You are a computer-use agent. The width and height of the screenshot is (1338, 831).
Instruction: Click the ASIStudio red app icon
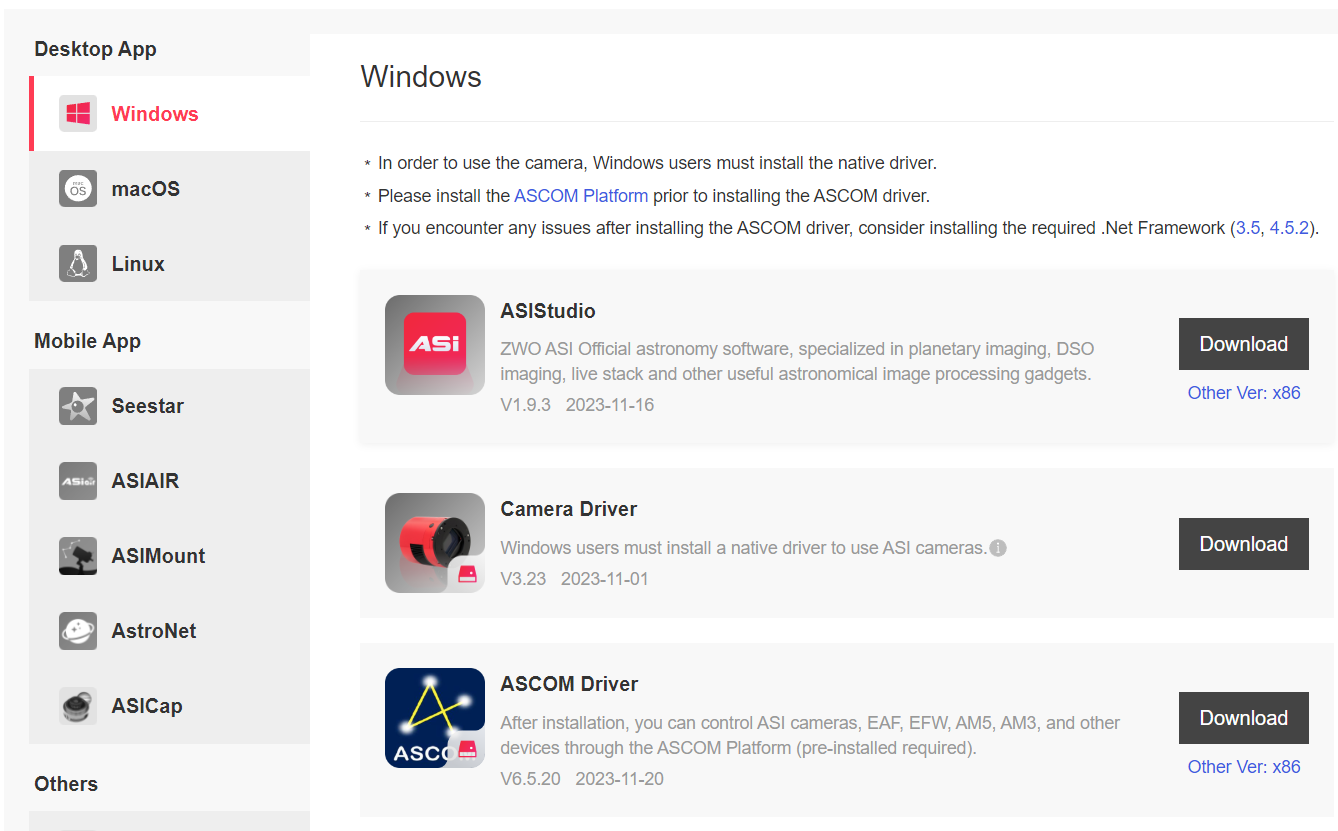pyautogui.click(x=435, y=345)
